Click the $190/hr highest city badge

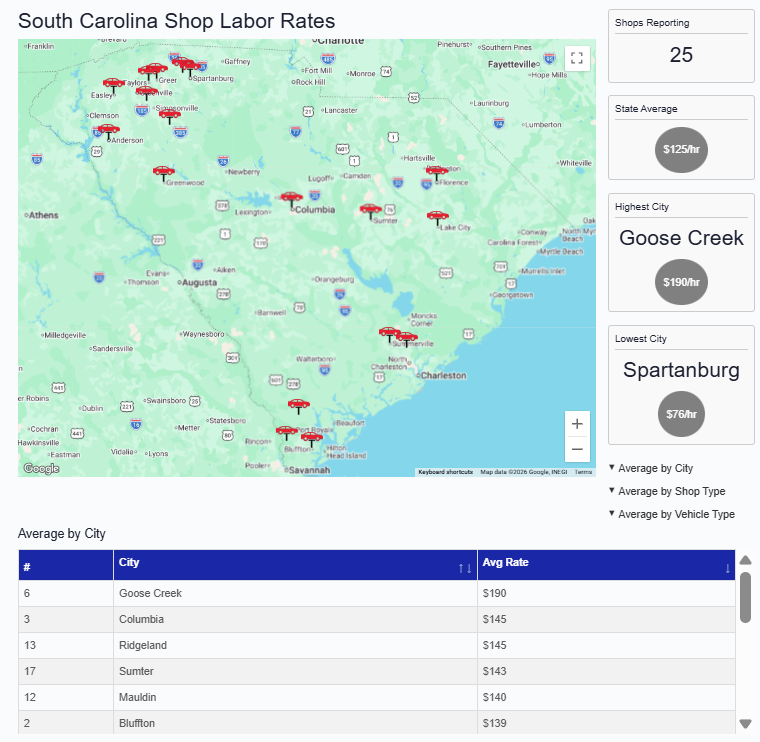(681, 282)
